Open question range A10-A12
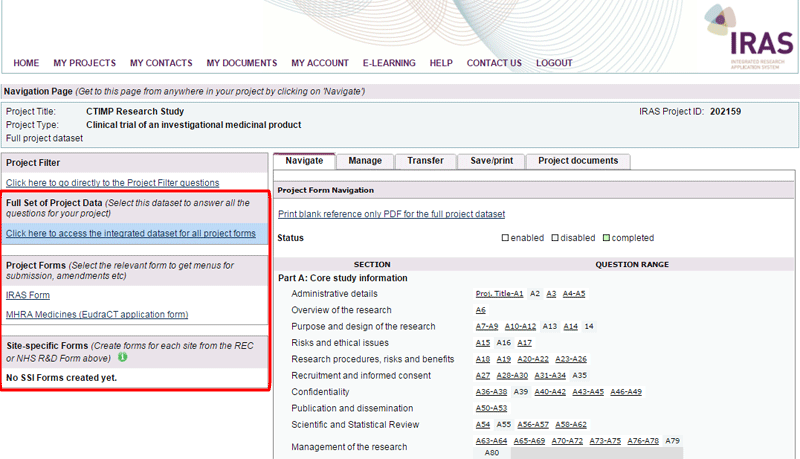 [520, 326]
